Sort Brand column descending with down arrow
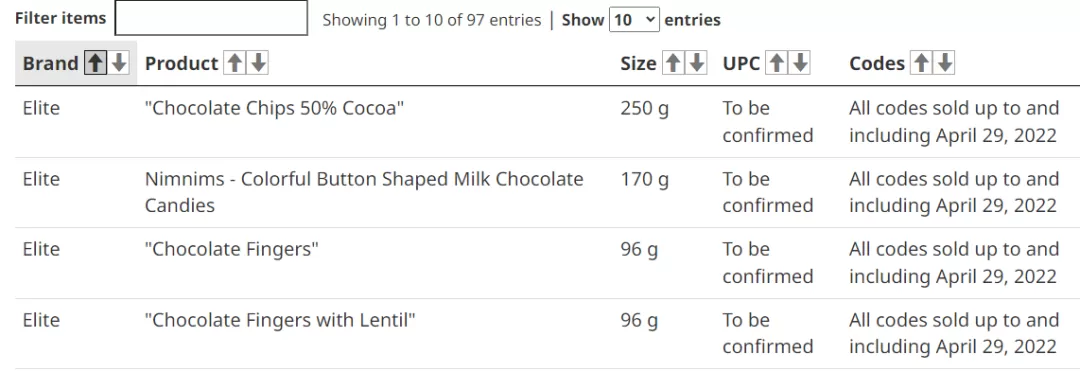 click(x=119, y=63)
